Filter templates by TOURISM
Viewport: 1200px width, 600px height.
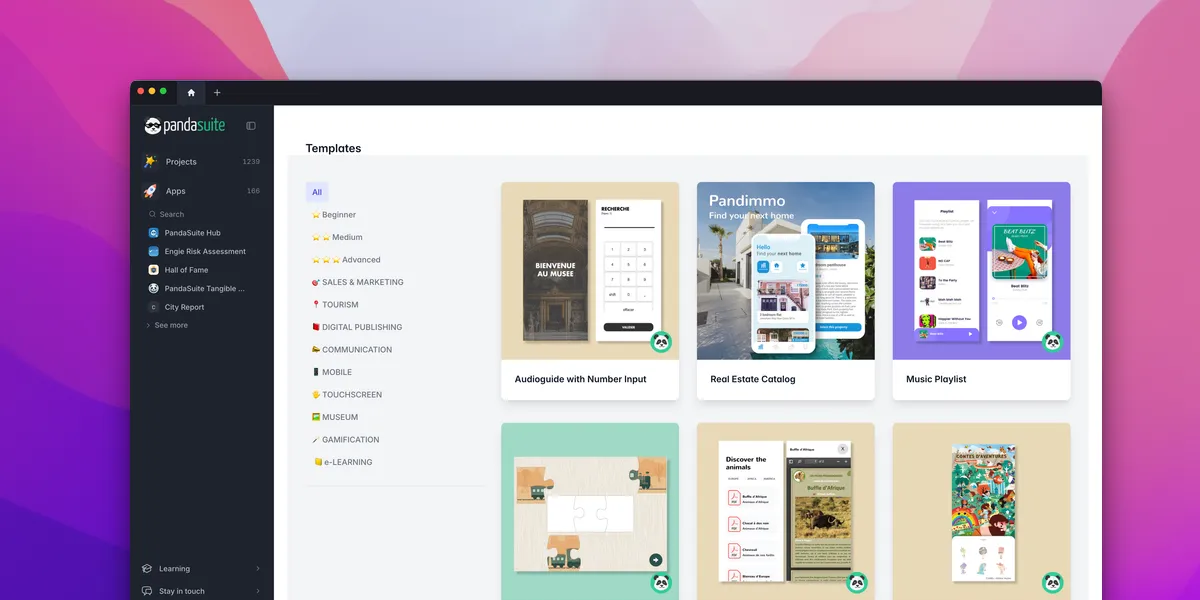(x=335, y=305)
